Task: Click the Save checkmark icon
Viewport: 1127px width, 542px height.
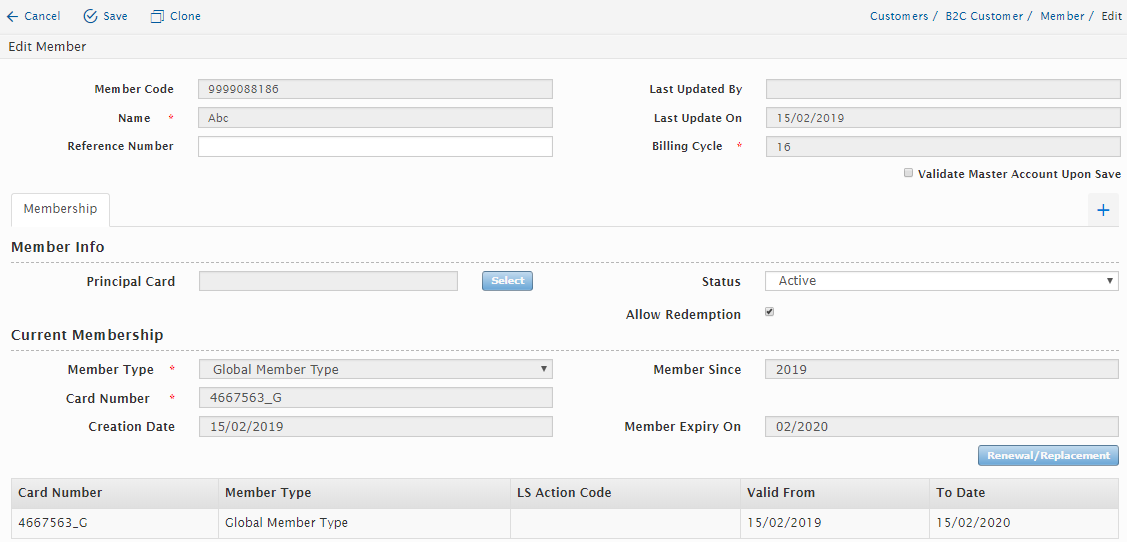Action: click(x=90, y=17)
